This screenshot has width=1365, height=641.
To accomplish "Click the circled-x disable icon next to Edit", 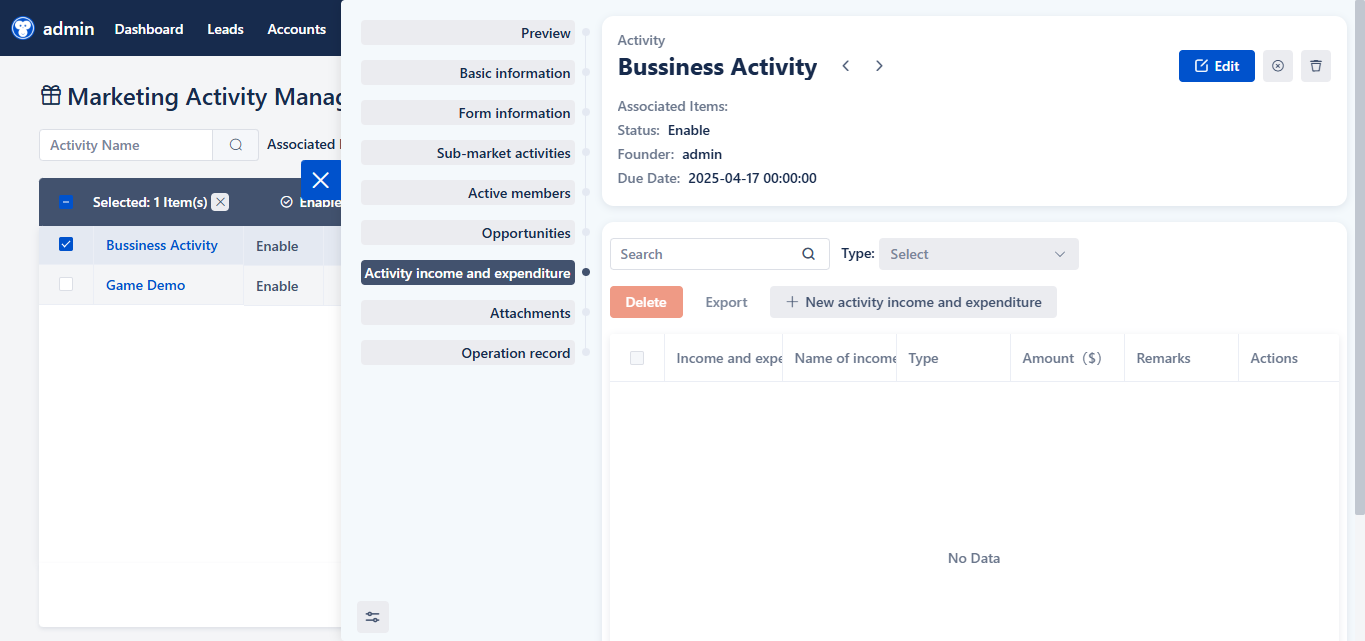I will point(1277,66).
